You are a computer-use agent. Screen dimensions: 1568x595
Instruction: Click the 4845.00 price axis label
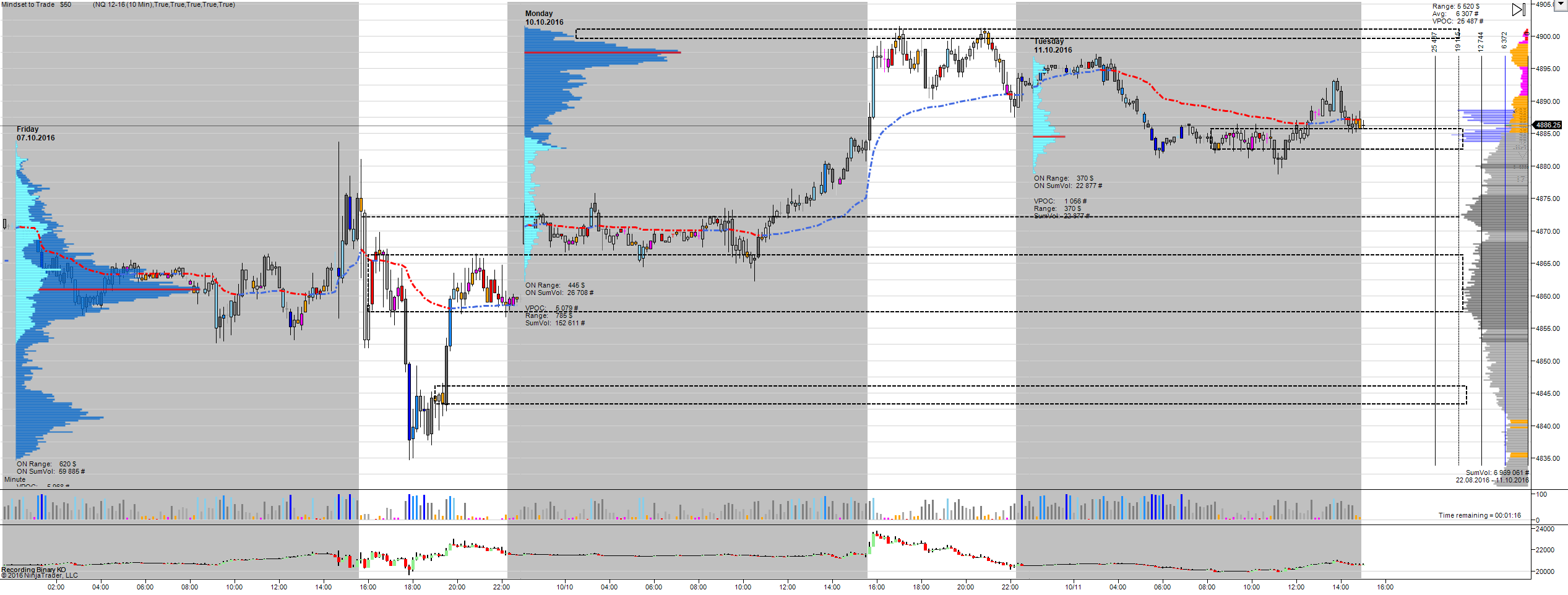[1548, 393]
